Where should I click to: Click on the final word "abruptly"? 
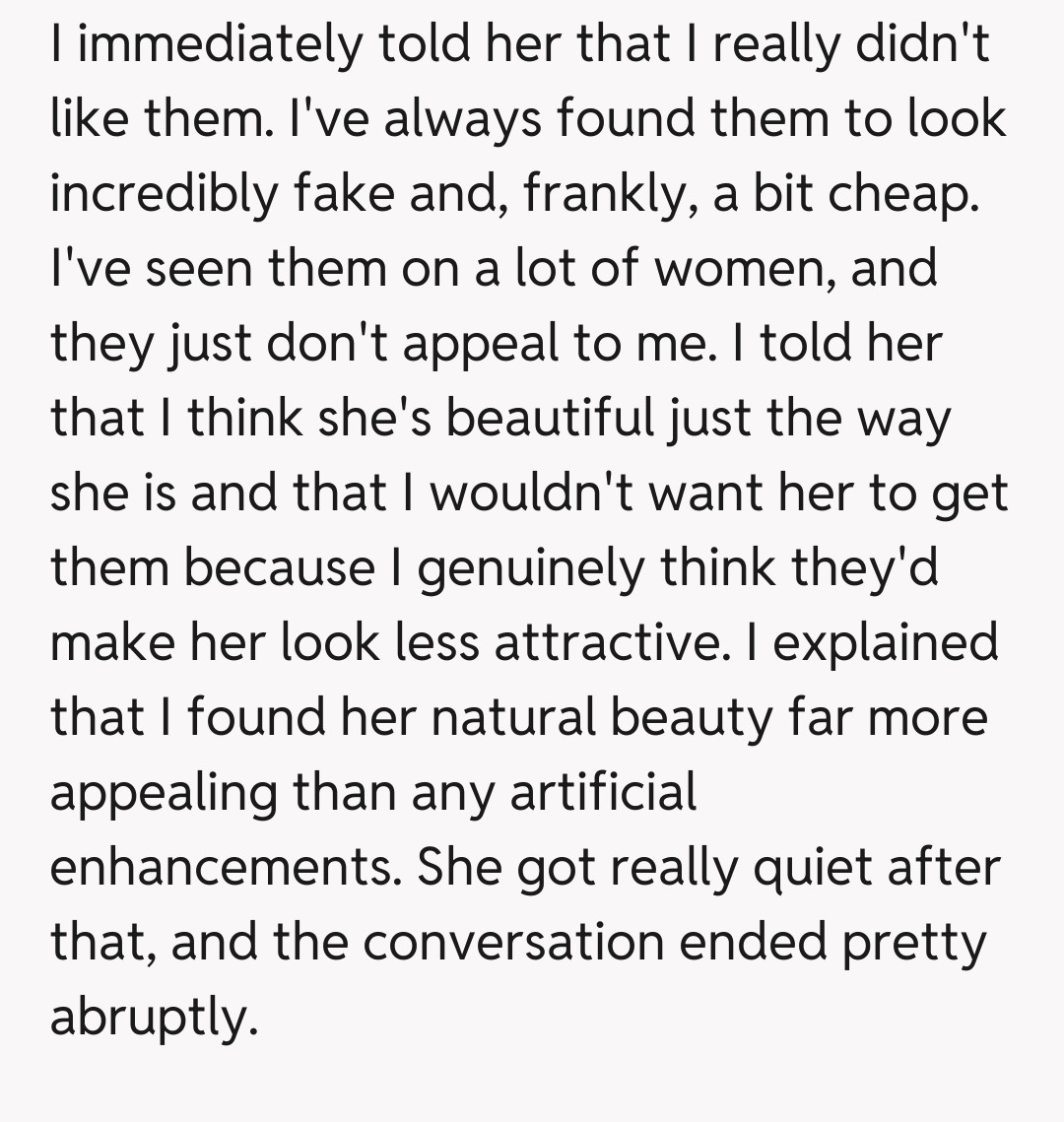tap(154, 1017)
